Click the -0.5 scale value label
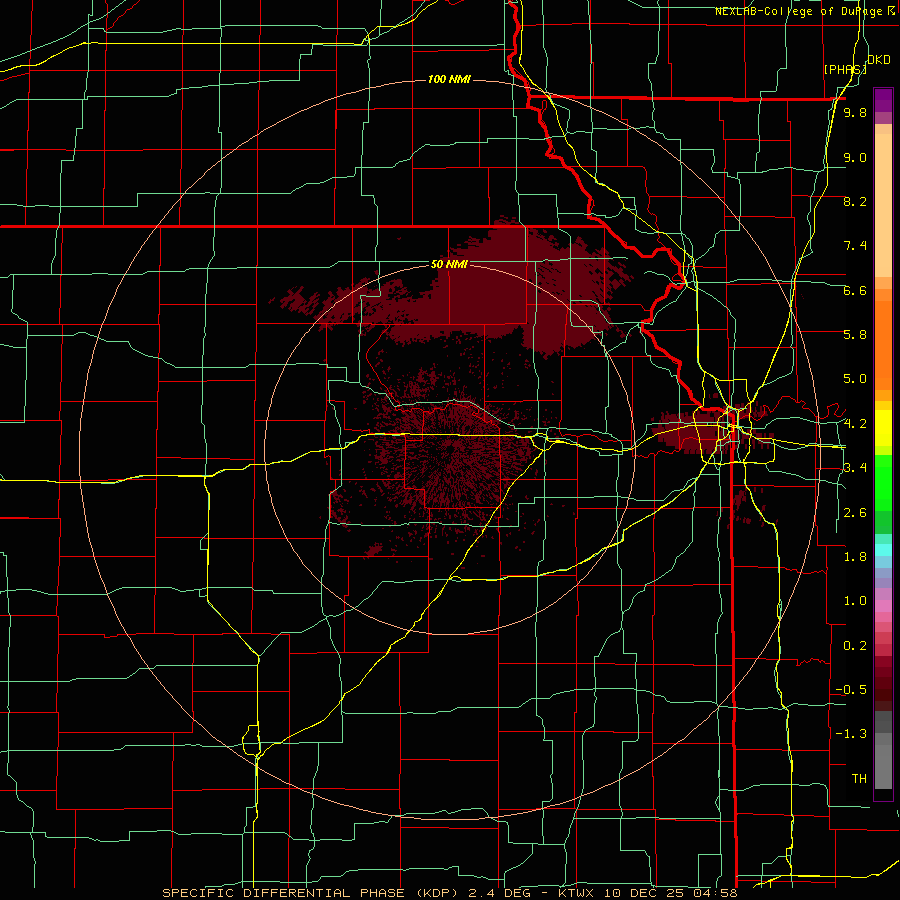Viewport: 900px width, 900px height. pyautogui.click(x=851, y=690)
